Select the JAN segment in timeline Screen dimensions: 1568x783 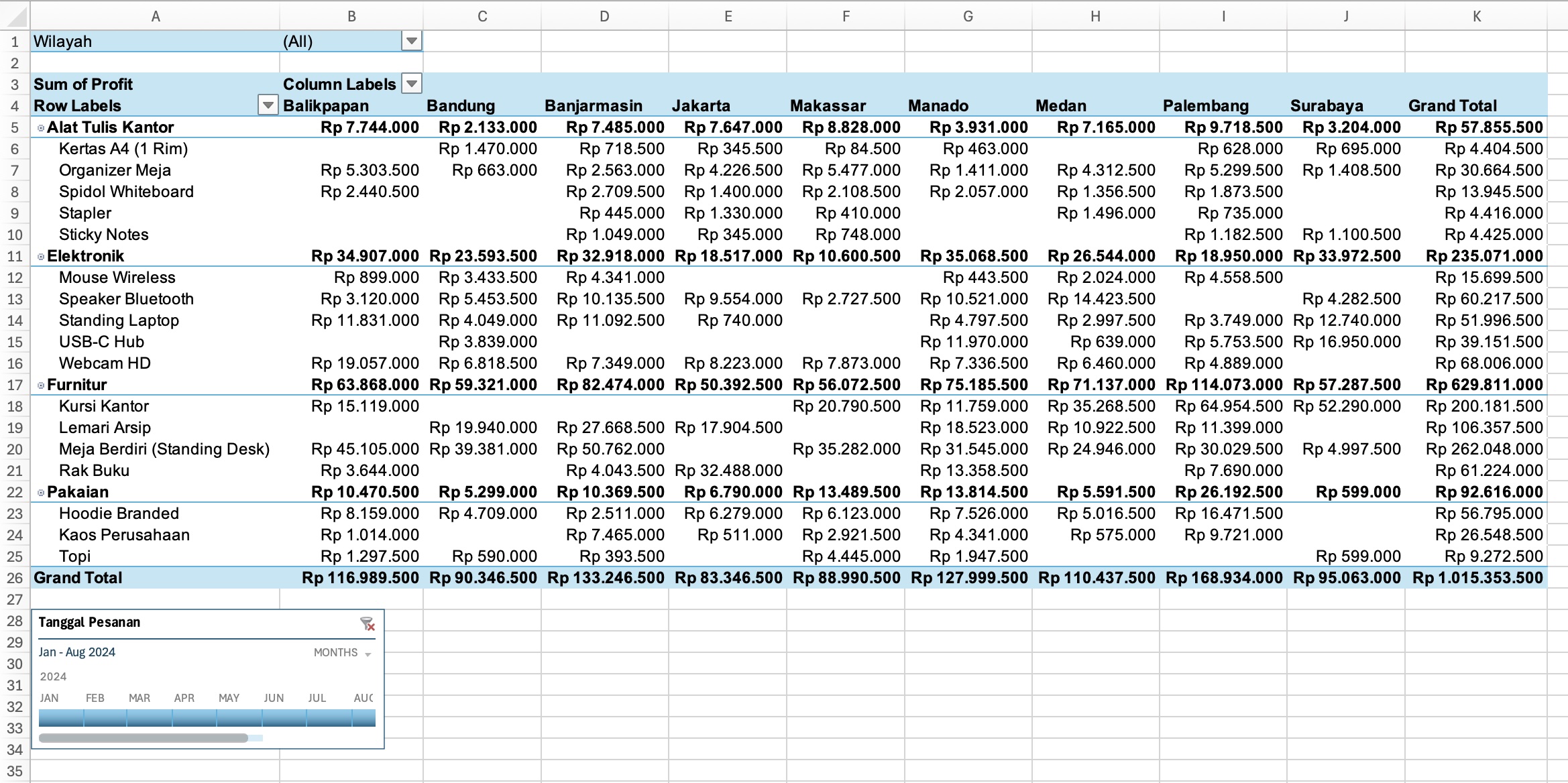coord(61,717)
